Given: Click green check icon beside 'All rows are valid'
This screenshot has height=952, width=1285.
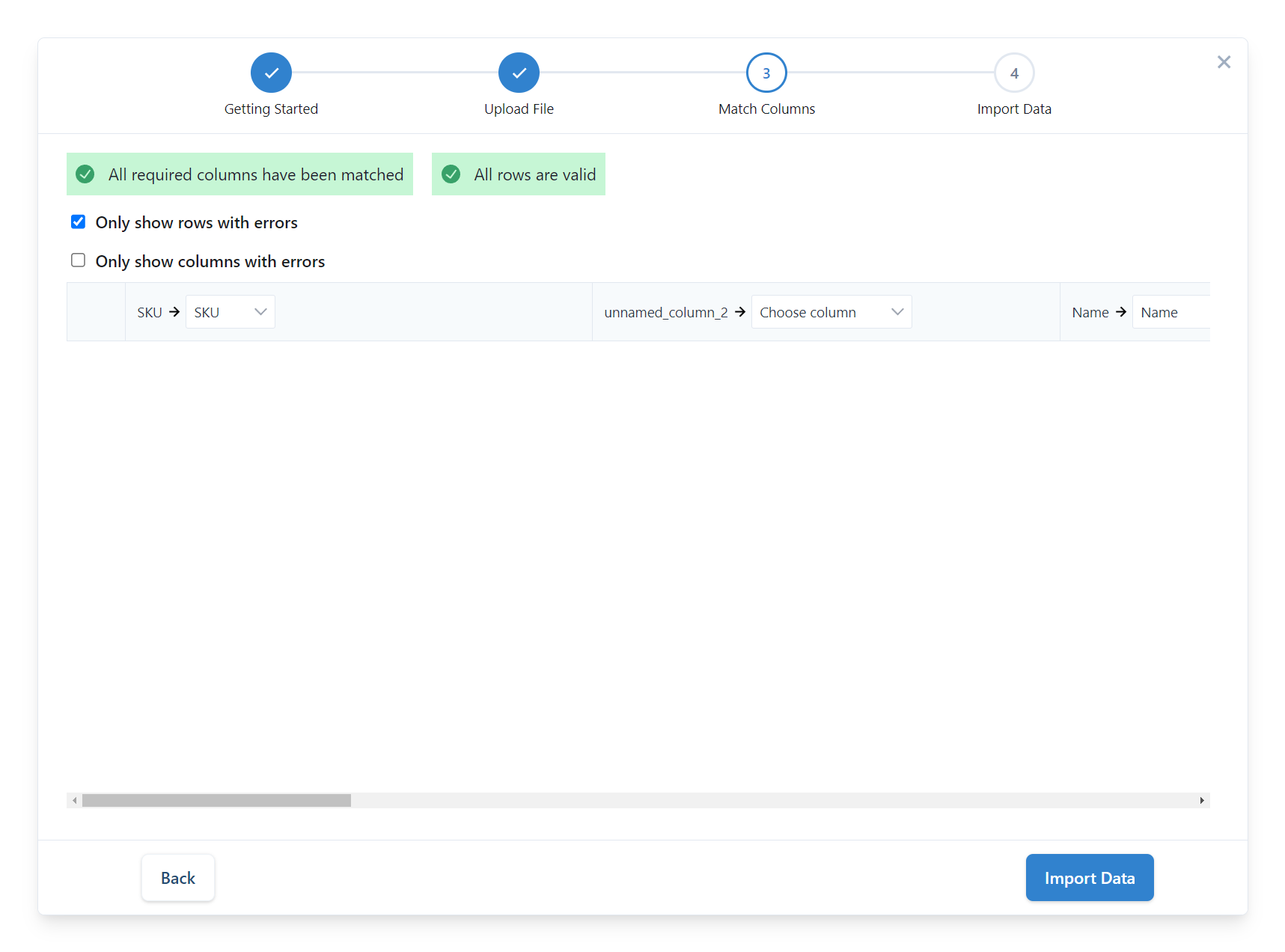Looking at the screenshot, I should [x=451, y=174].
